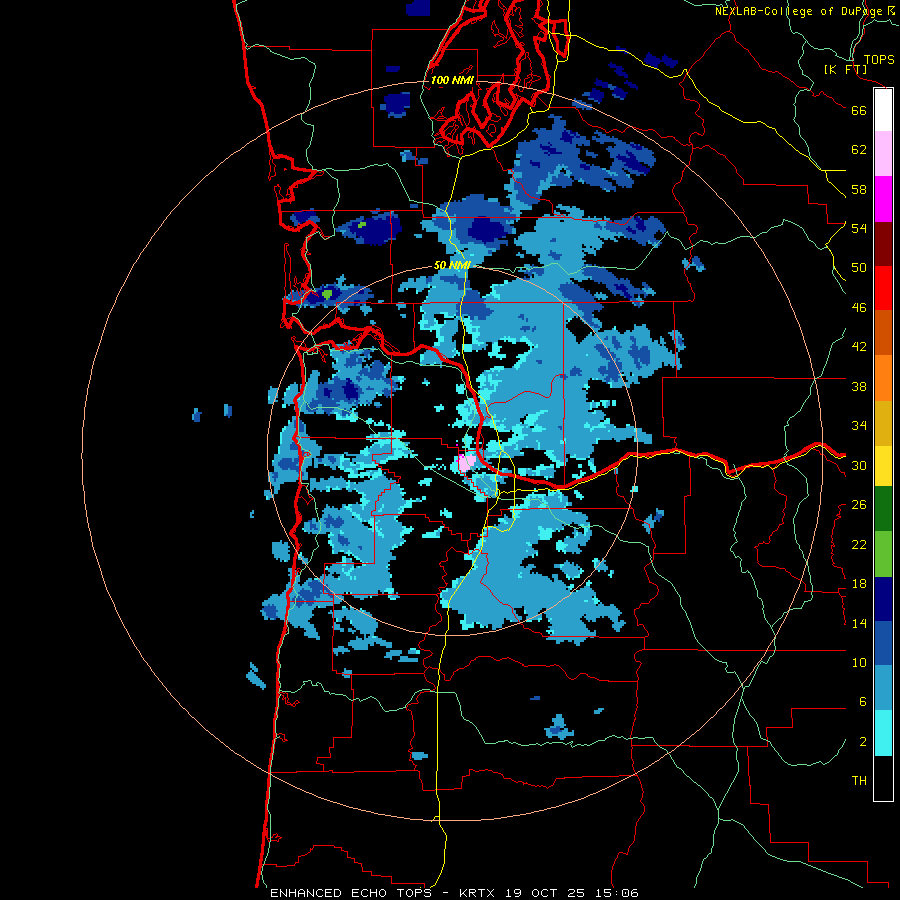Click the '50 NMI' range ring label
Viewport: 900px width, 900px height.
(452, 265)
